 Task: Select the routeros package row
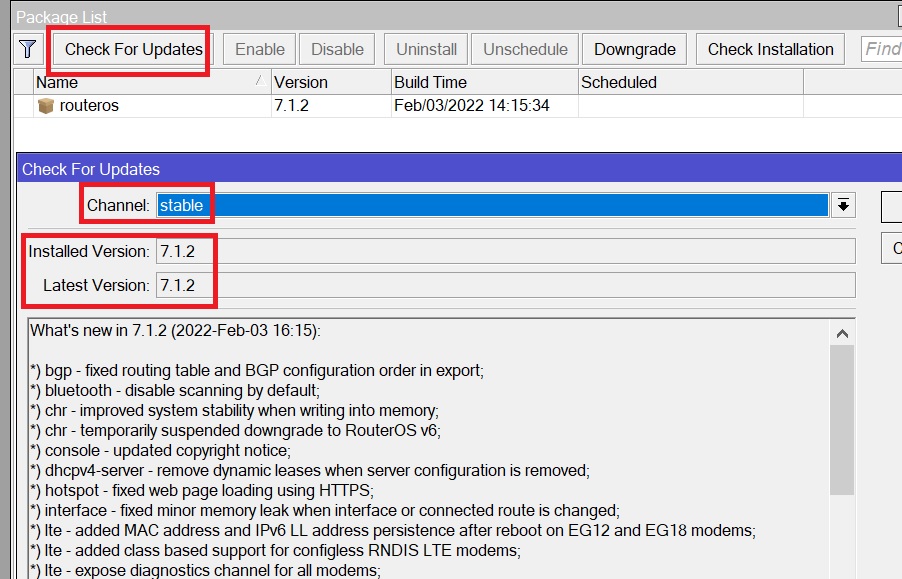[457, 106]
